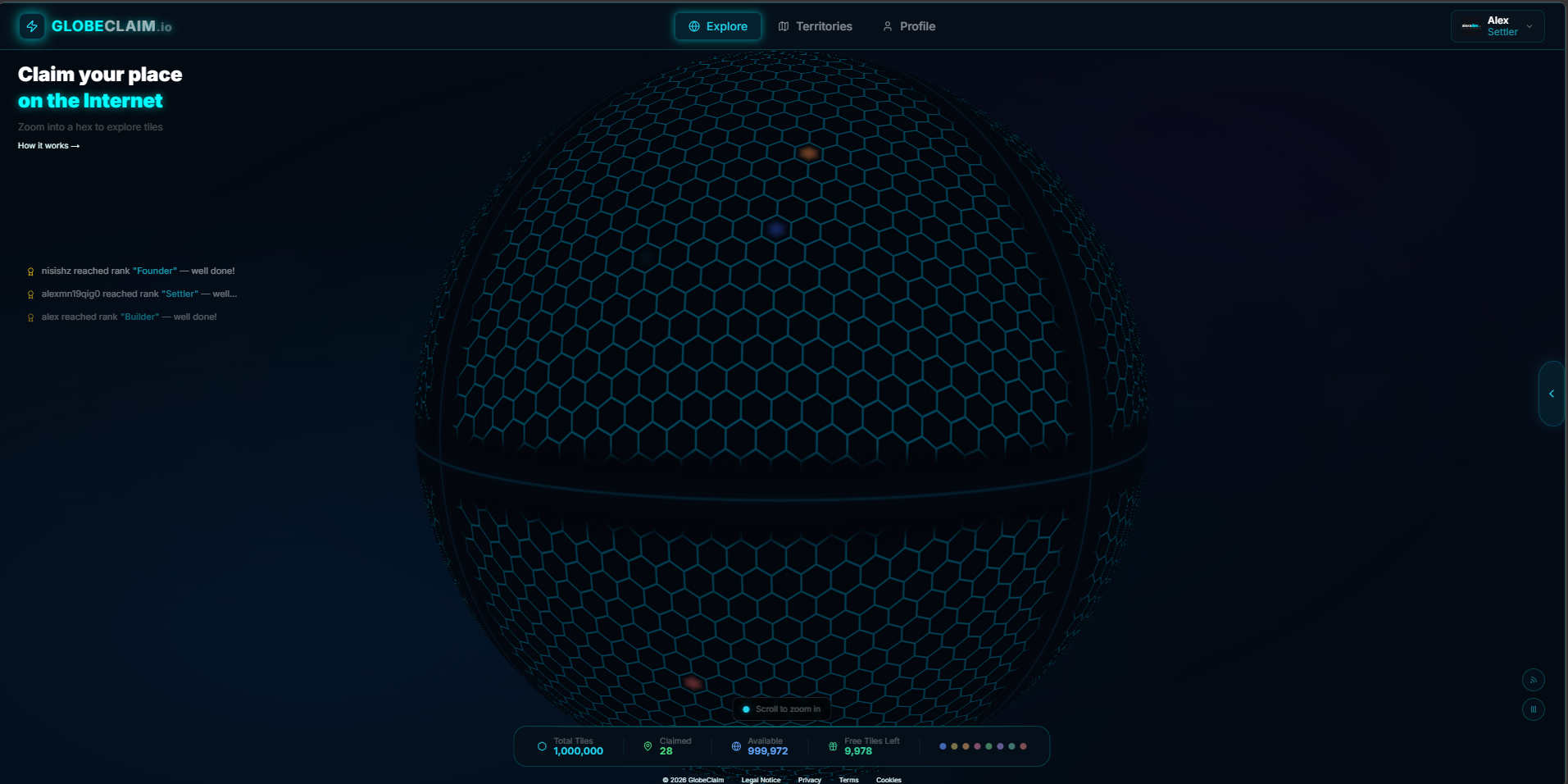Click the Territories map icon
This screenshot has width=1568, height=784.
click(784, 25)
